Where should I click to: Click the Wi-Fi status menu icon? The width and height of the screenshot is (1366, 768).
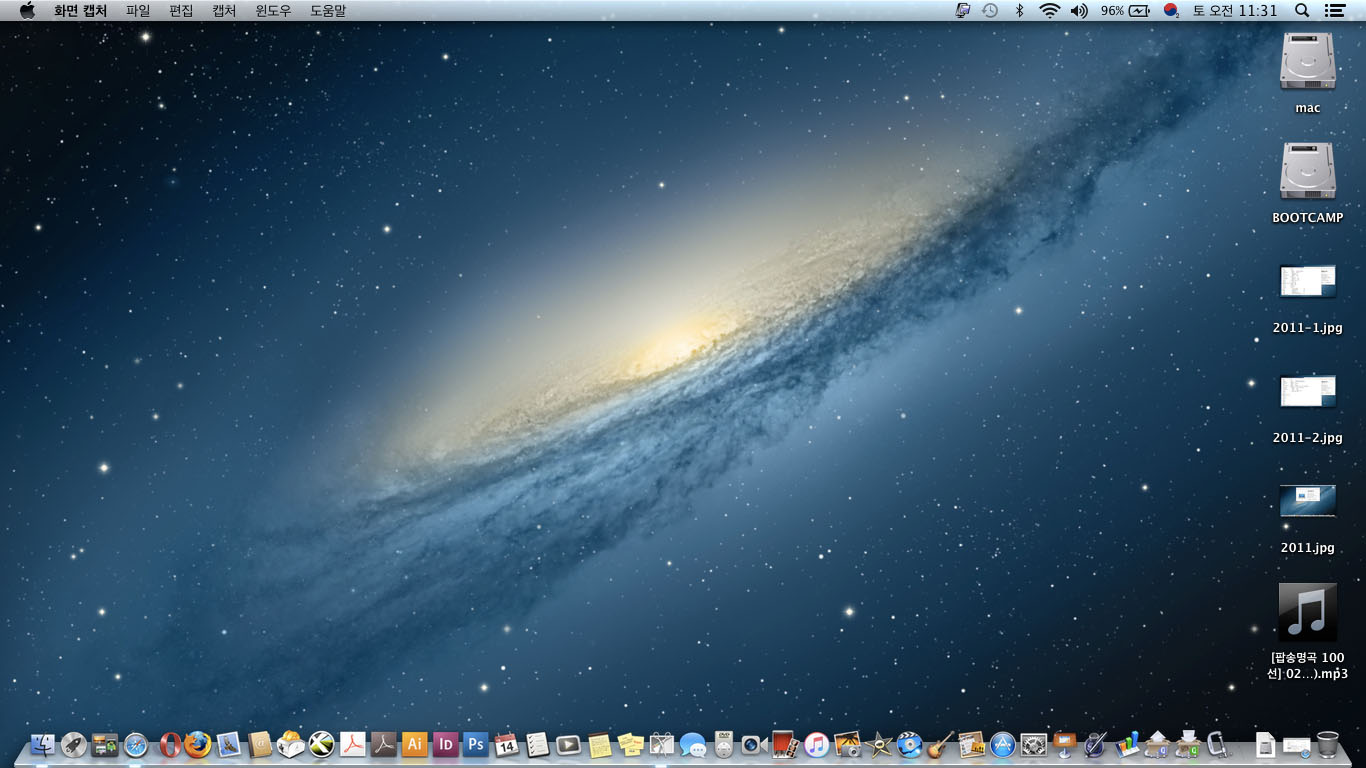(1049, 10)
